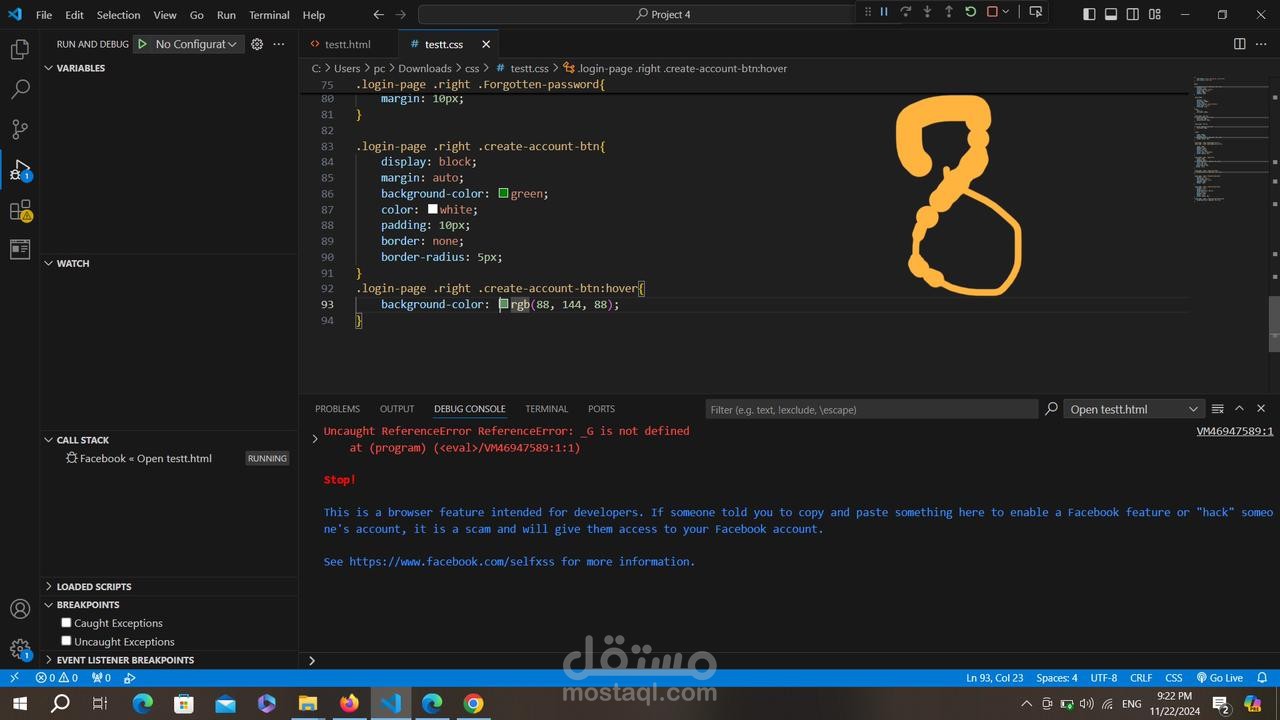Open the facebook.com/selfxss link
Screen dimensions: 1280x720
click(x=451, y=561)
